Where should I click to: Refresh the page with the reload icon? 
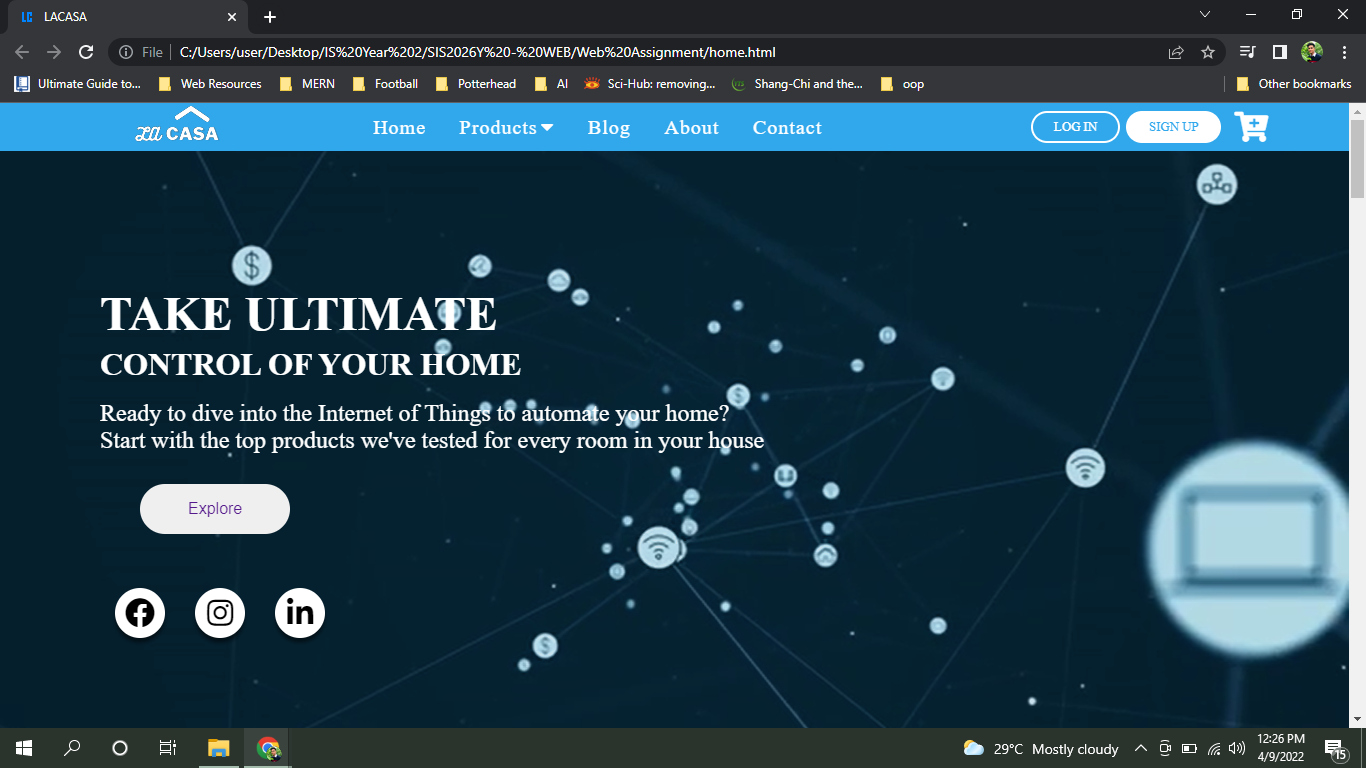pyautogui.click(x=86, y=52)
